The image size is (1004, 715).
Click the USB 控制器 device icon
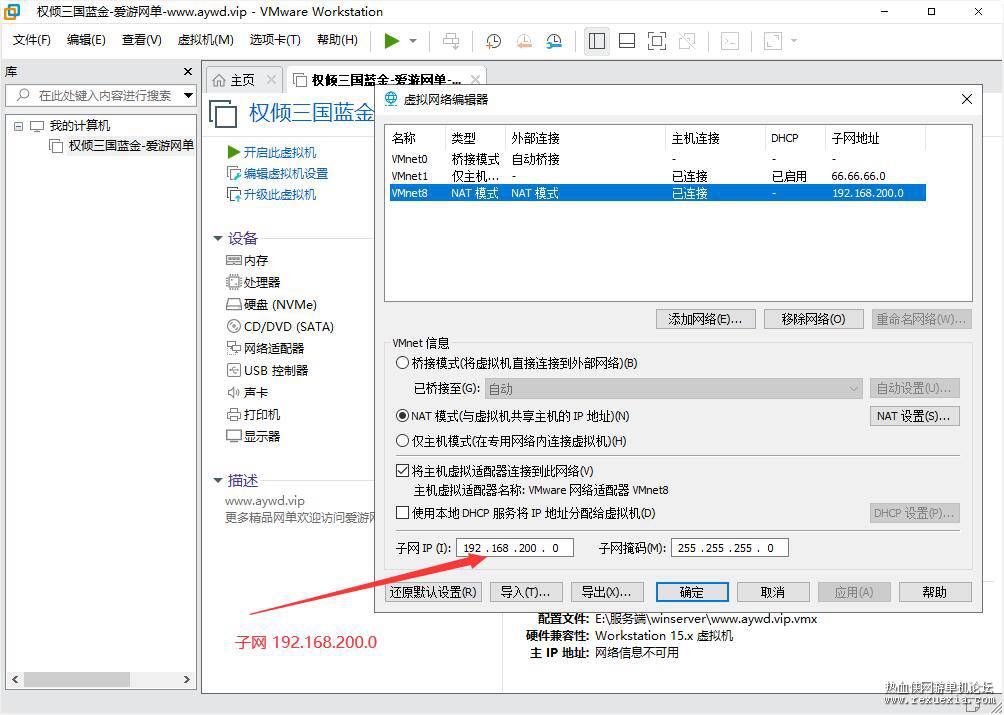tap(233, 370)
